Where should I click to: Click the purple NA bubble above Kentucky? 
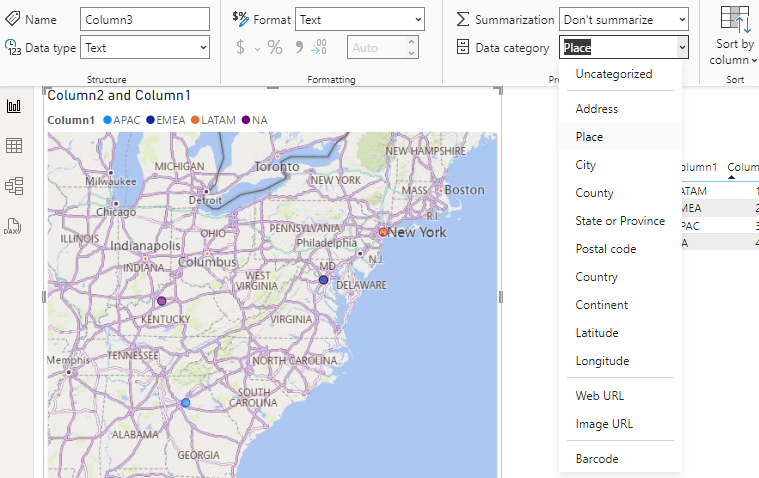tap(162, 301)
